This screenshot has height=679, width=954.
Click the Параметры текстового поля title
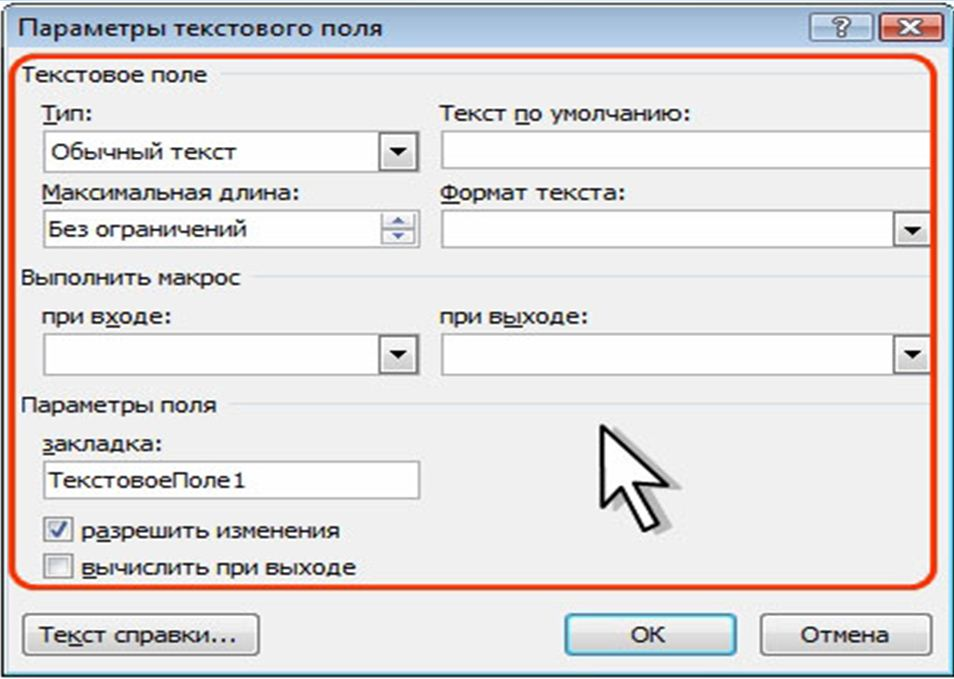pyautogui.click(x=201, y=28)
